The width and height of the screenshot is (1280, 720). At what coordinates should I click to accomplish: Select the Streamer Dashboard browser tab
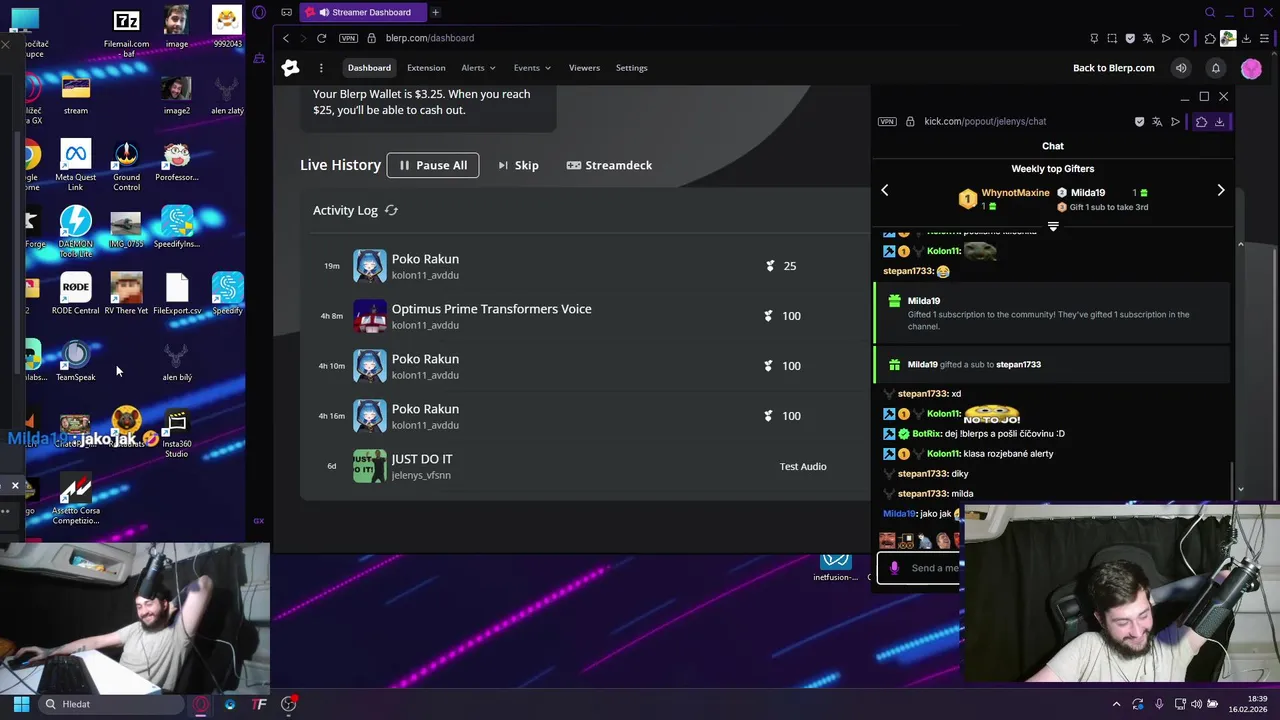[x=361, y=12]
